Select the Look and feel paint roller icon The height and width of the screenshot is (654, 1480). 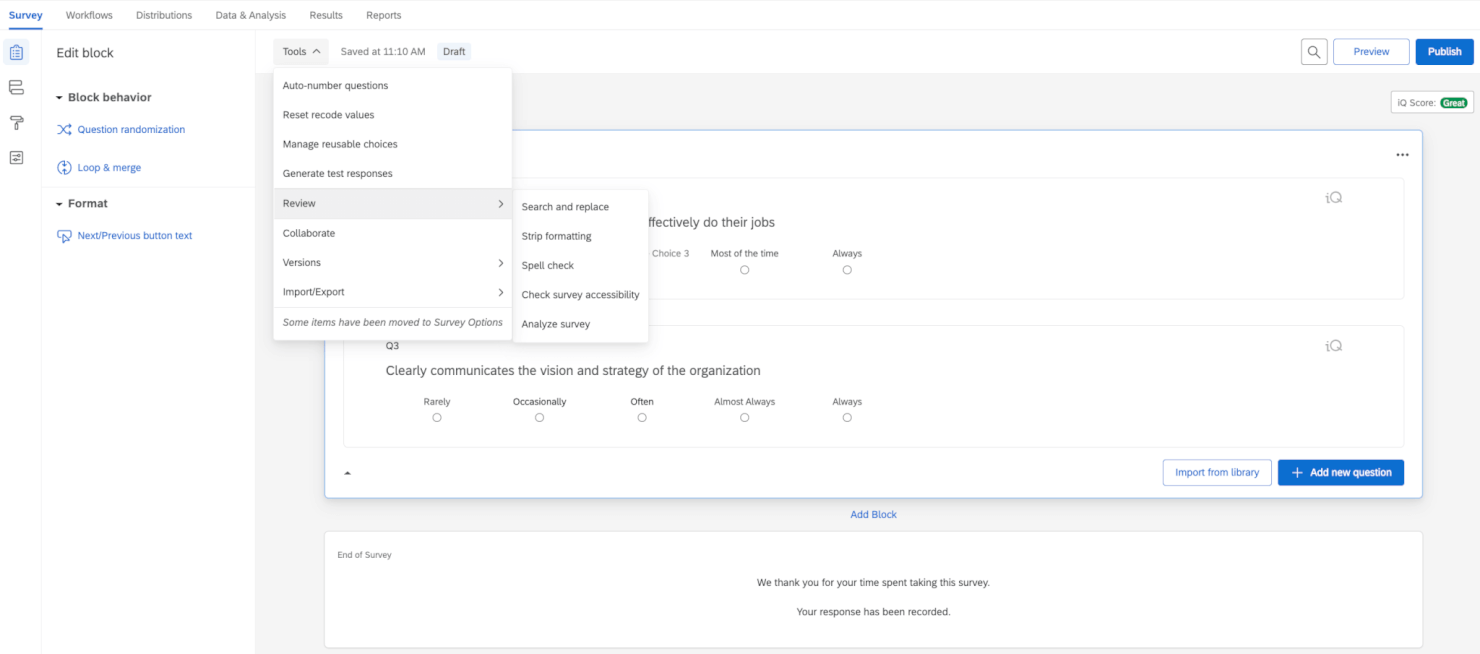pos(16,122)
